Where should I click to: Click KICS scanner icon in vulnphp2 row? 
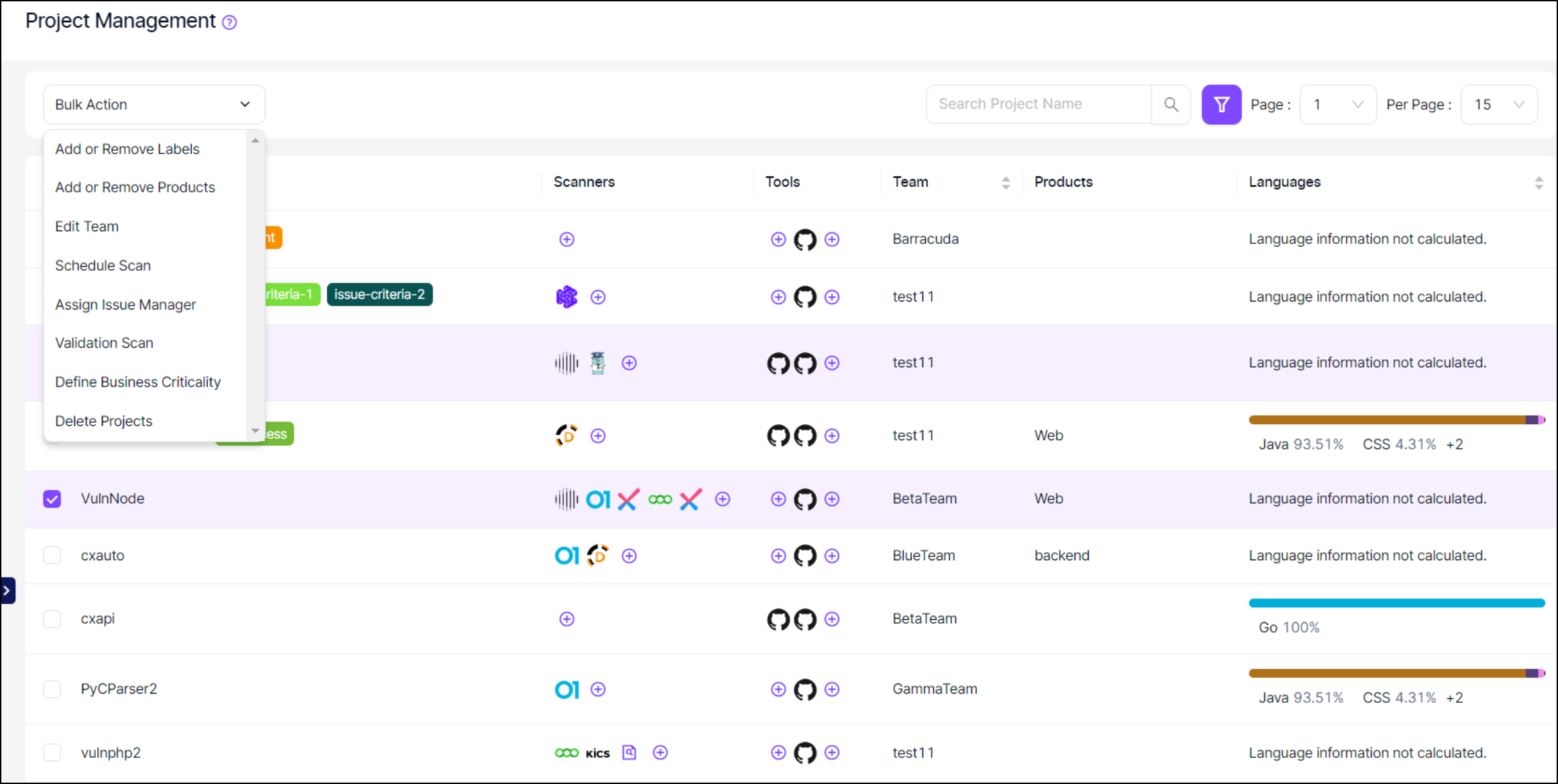(x=597, y=753)
